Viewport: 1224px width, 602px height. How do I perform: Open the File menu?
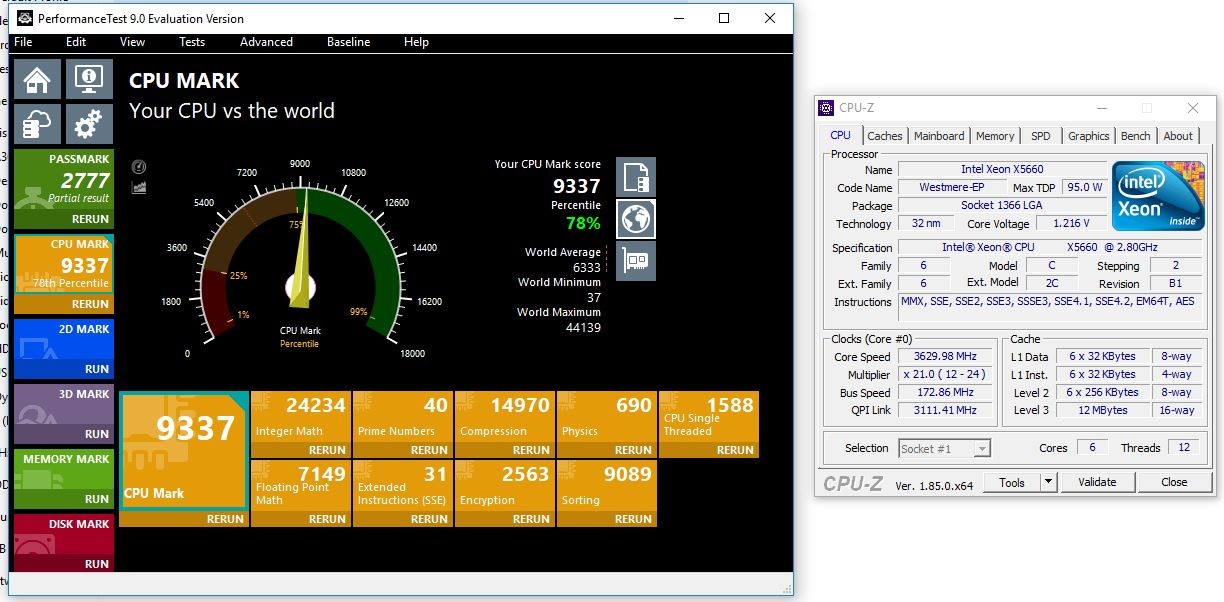point(23,42)
